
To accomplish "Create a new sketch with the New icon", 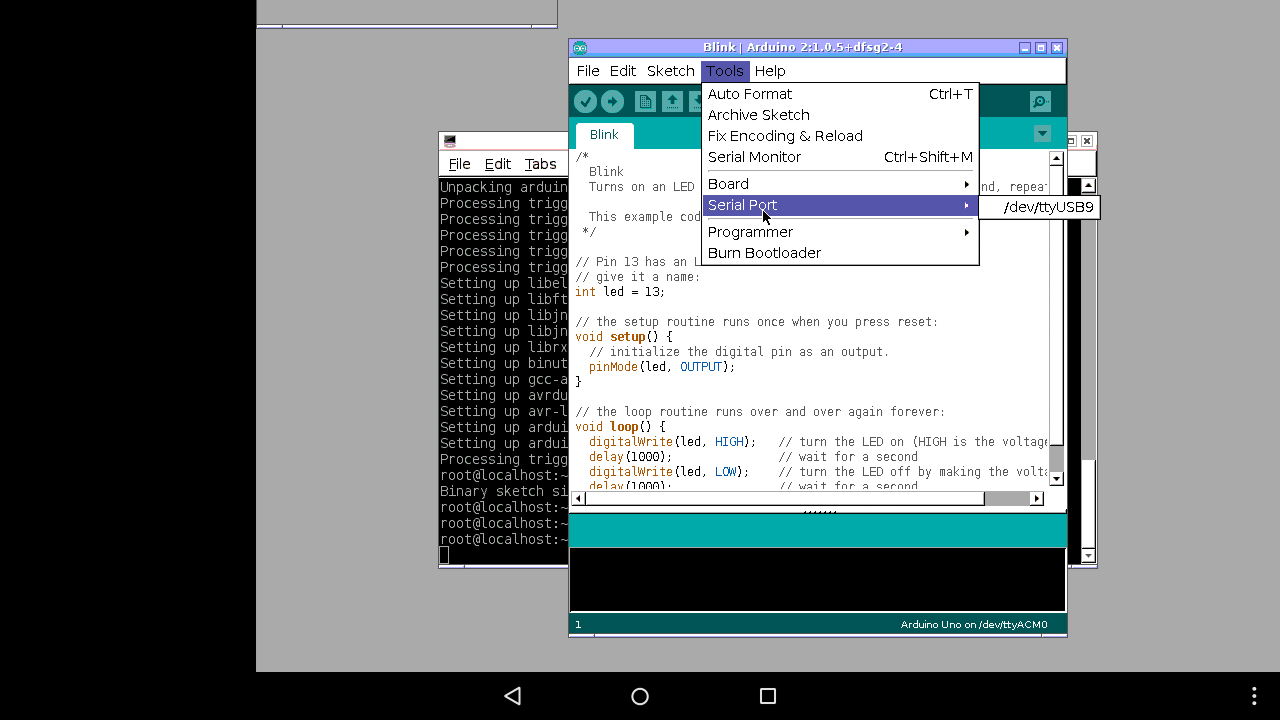I will [645, 101].
